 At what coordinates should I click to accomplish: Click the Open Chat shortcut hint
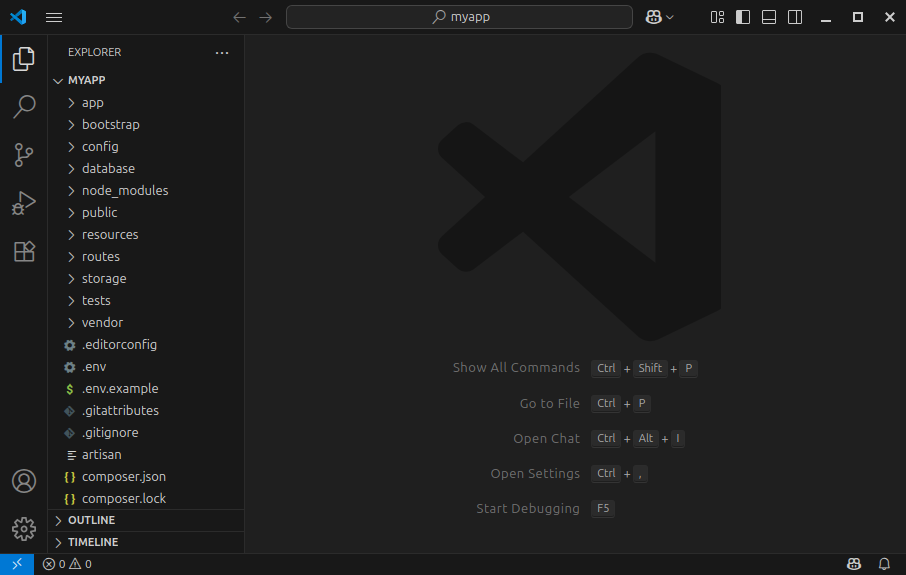[x=599, y=439]
